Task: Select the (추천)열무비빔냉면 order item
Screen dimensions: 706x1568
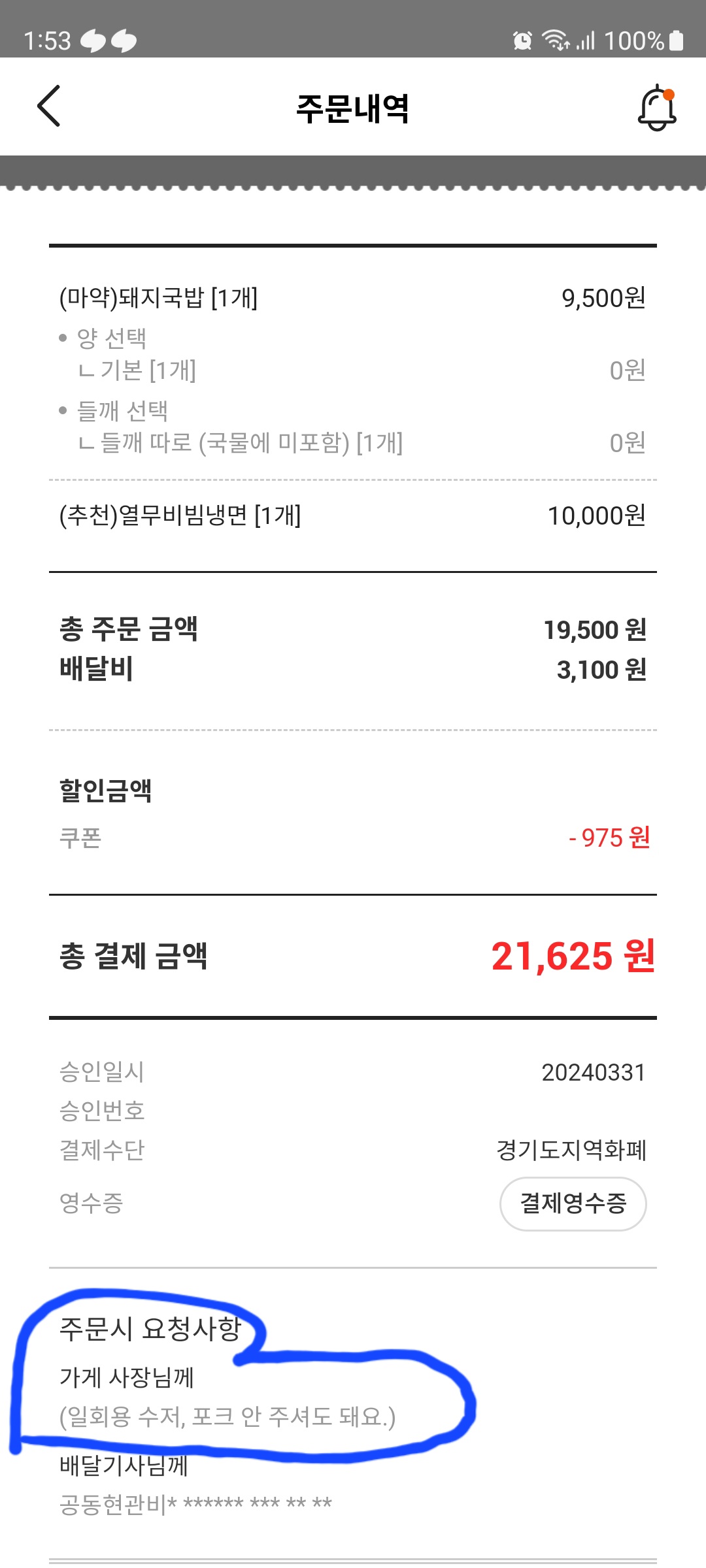Action: pos(180,516)
